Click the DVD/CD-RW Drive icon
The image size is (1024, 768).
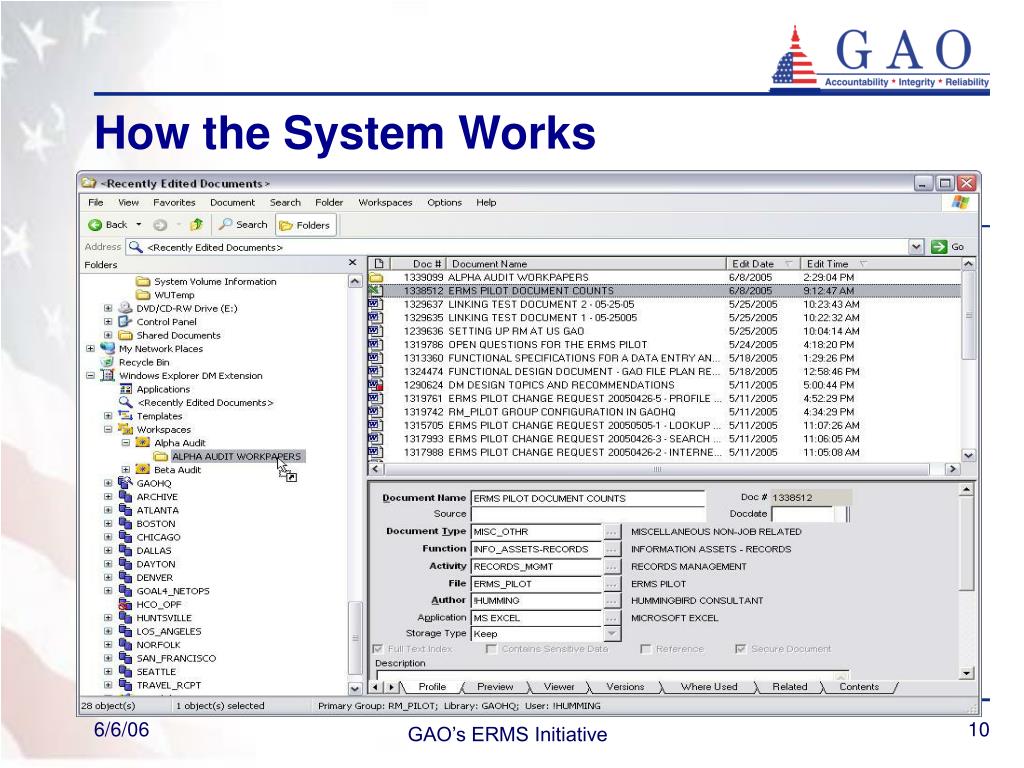[125, 308]
